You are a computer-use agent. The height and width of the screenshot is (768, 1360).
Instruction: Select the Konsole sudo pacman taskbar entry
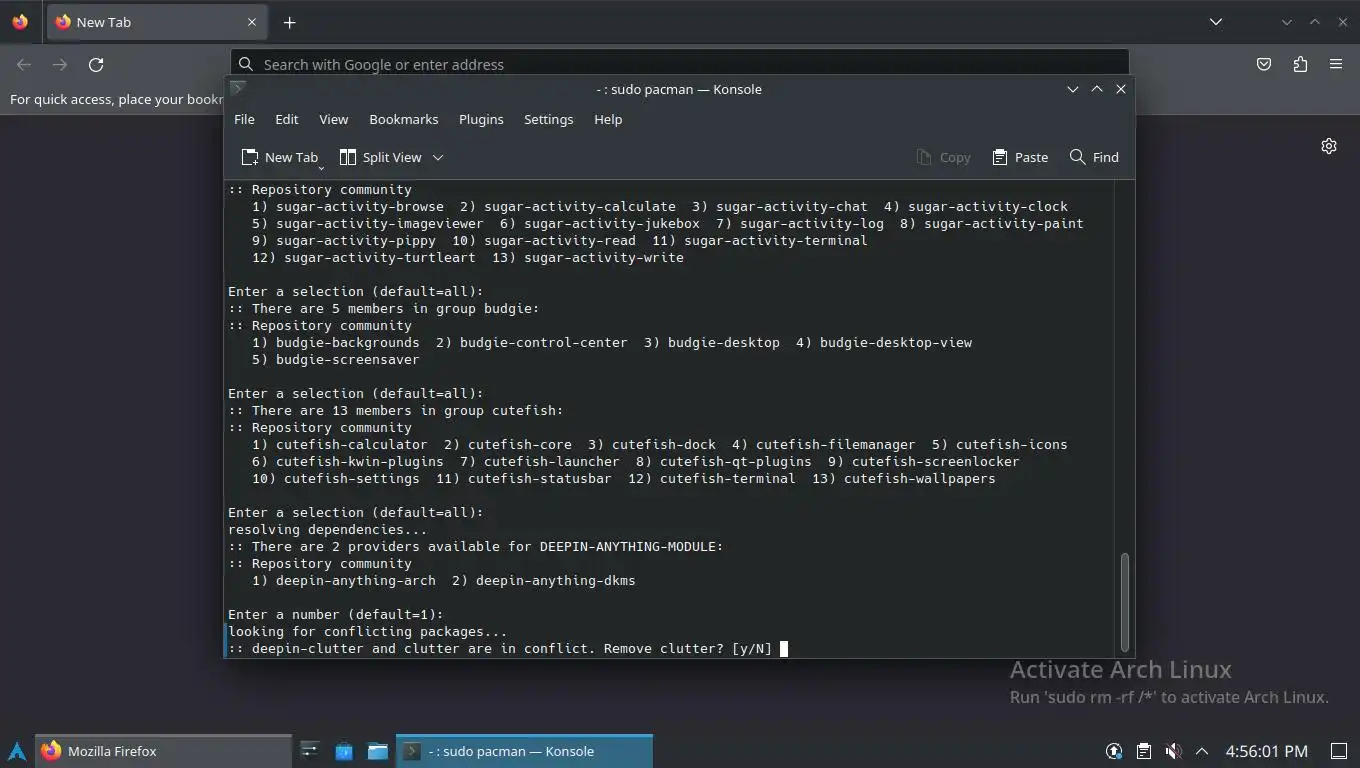click(x=525, y=751)
